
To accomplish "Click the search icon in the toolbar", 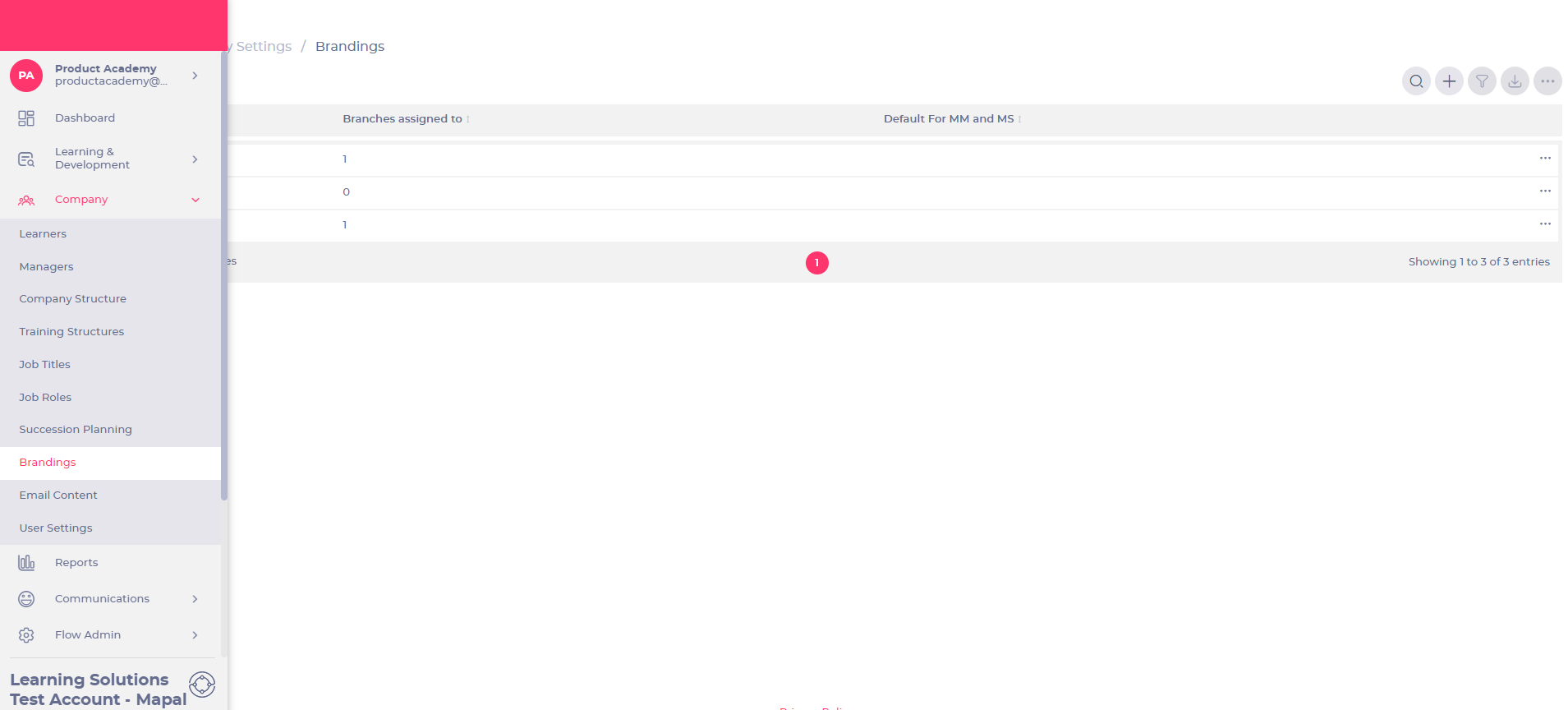I will tap(1416, 81).
